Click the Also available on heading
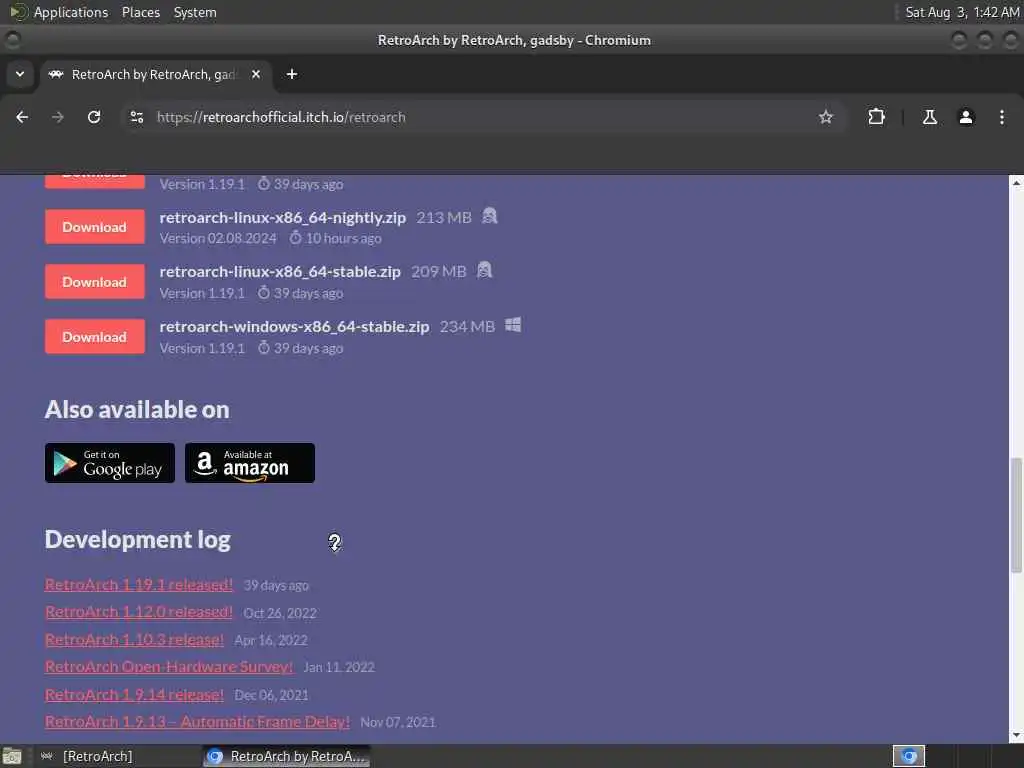Screen dimensions: 1024x768 coord(137,409)
